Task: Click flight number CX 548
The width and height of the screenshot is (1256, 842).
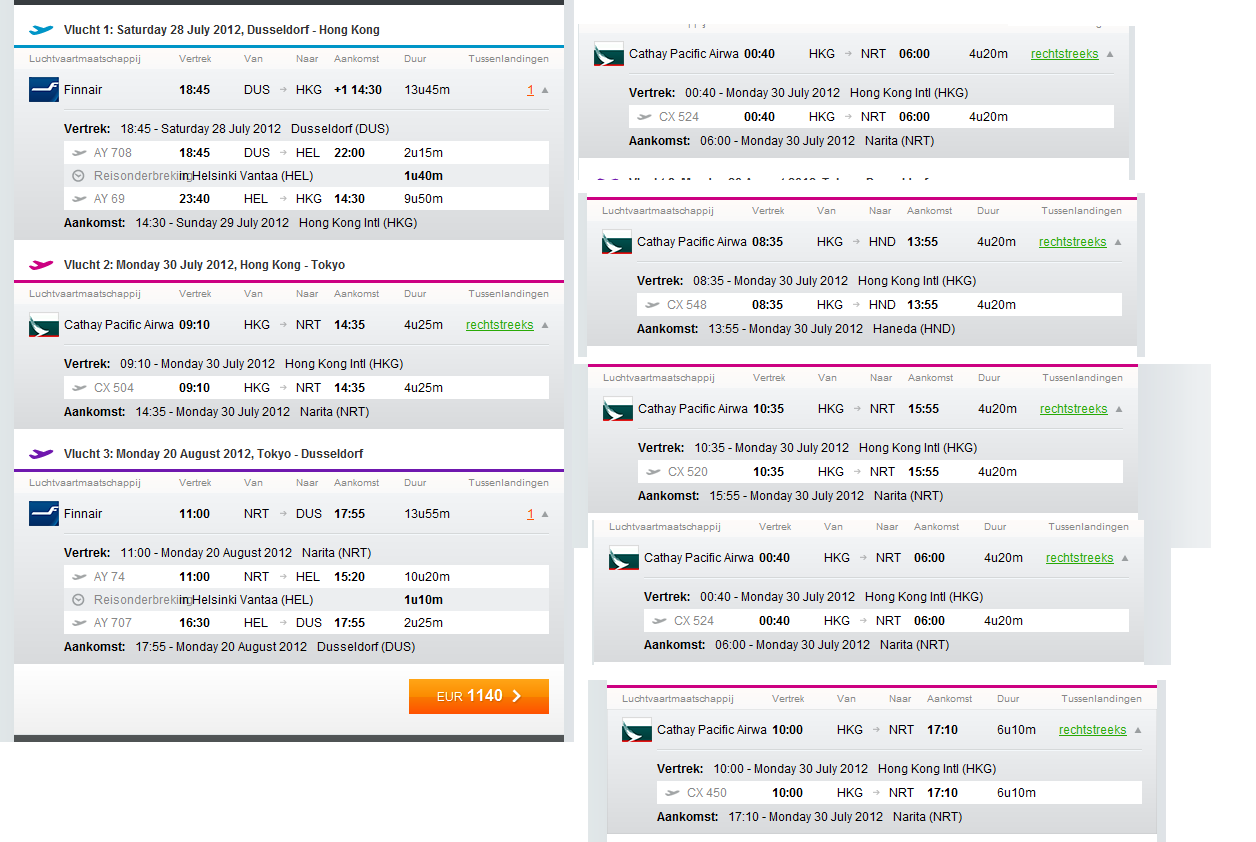Action: click(687, 305)
